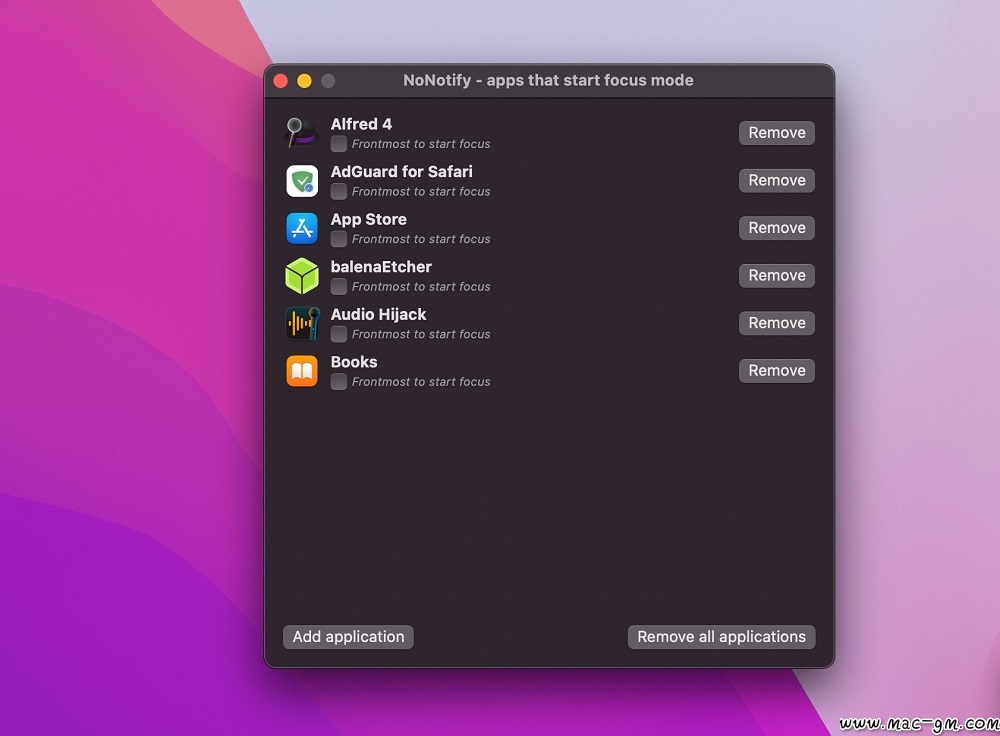The height and width of the screenshot is (736, 1000).
Task: Enable Frontmost to start focus for Alfred 4
Action: 339,144
